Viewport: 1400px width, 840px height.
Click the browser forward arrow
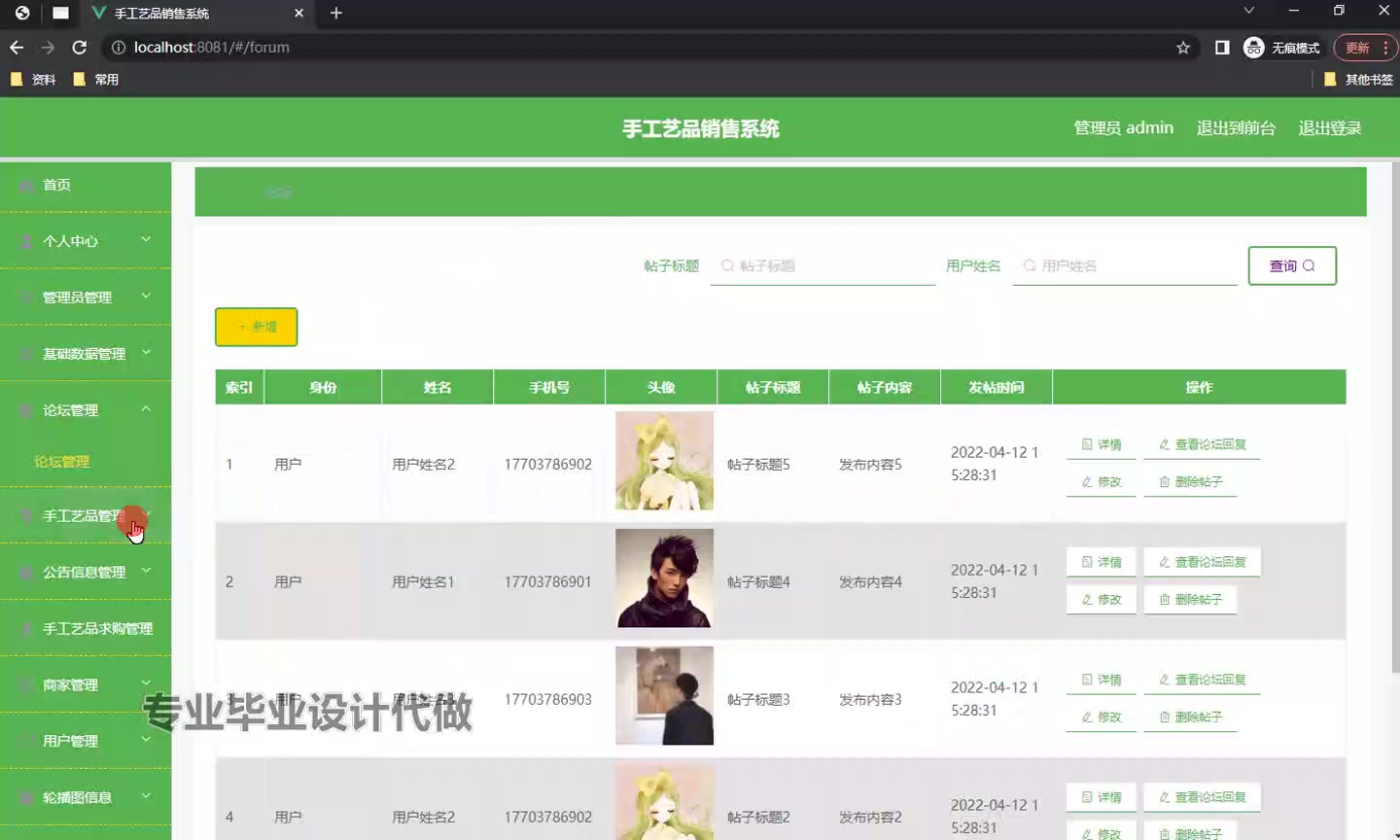[48, 47]
